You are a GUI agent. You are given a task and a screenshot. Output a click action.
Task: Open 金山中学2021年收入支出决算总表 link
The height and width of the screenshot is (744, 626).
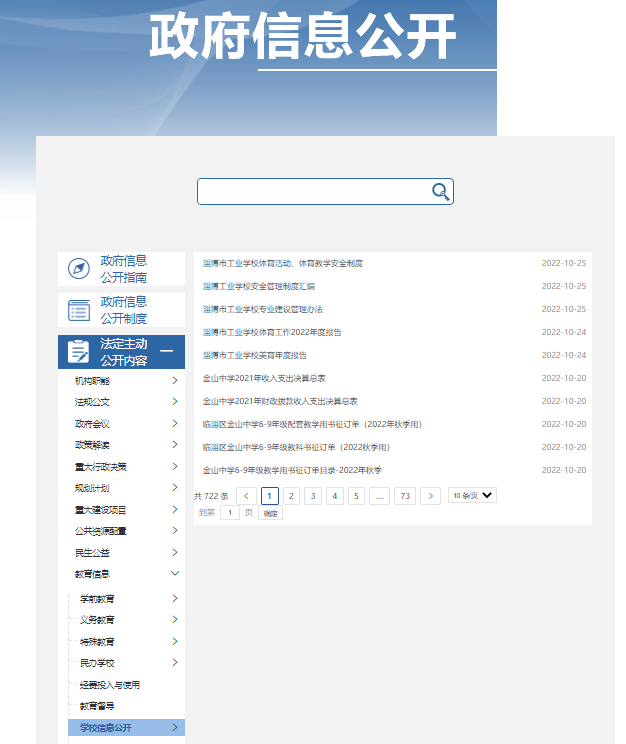[x=264, y=379]
